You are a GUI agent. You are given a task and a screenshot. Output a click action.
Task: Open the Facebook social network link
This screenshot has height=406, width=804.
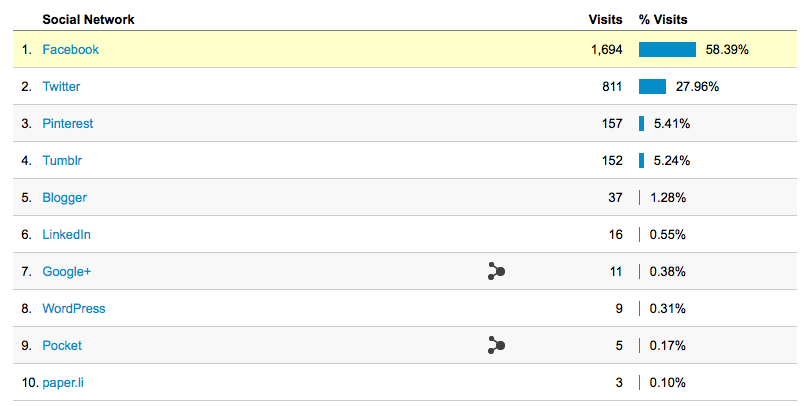pyautogui.click(x=71, y=50)
